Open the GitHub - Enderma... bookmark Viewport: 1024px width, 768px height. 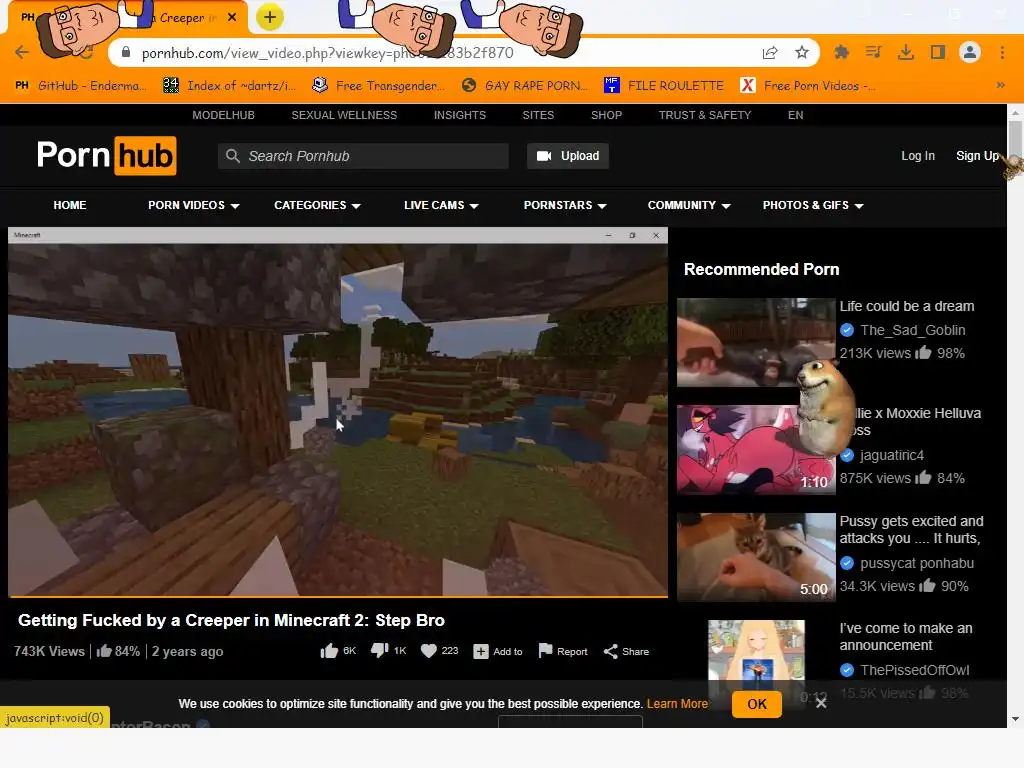click(x=82, y=86)
